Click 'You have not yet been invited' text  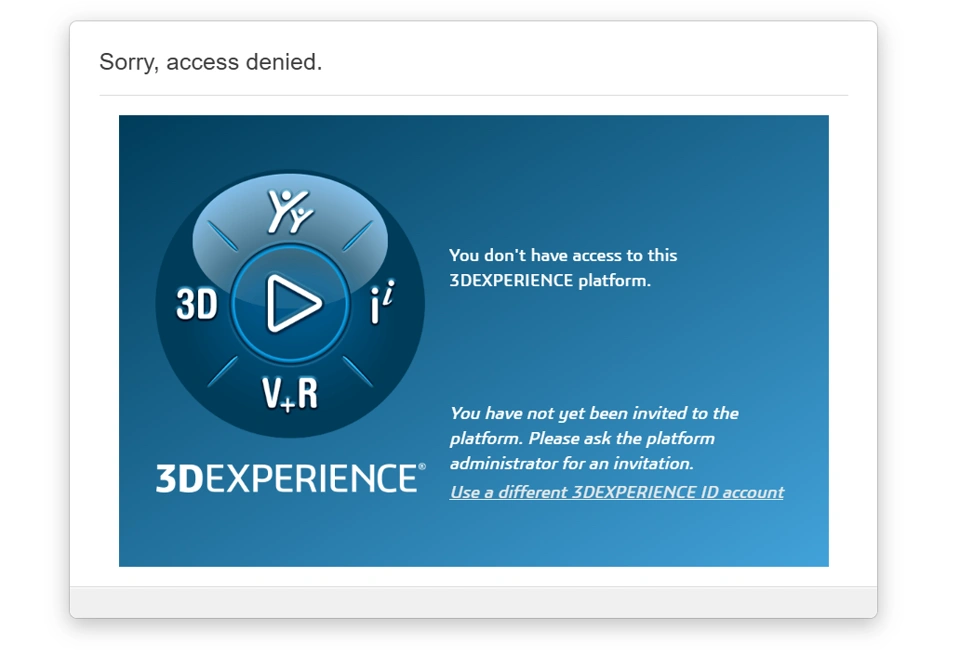(594, 439)
